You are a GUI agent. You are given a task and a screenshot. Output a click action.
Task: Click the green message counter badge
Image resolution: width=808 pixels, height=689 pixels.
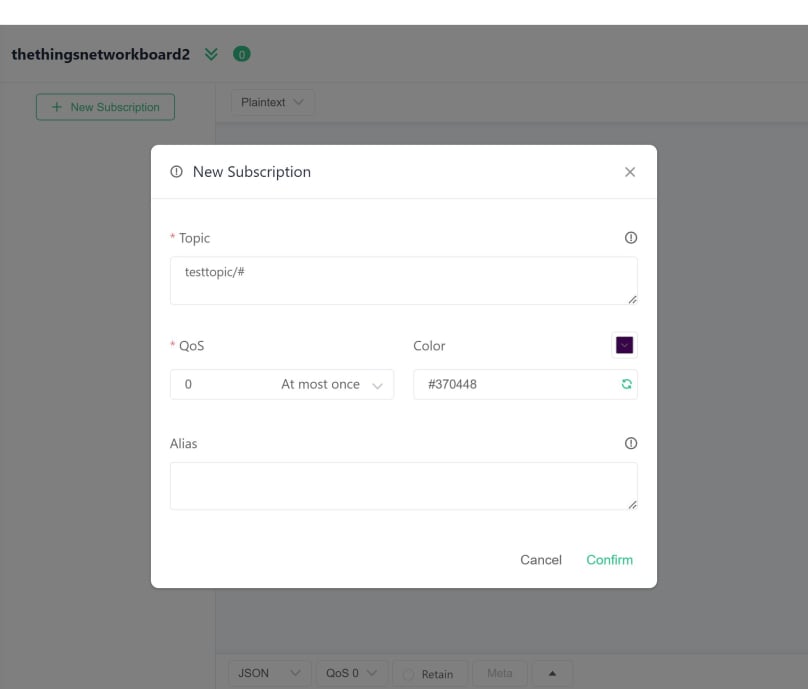[x=240, y=54]
